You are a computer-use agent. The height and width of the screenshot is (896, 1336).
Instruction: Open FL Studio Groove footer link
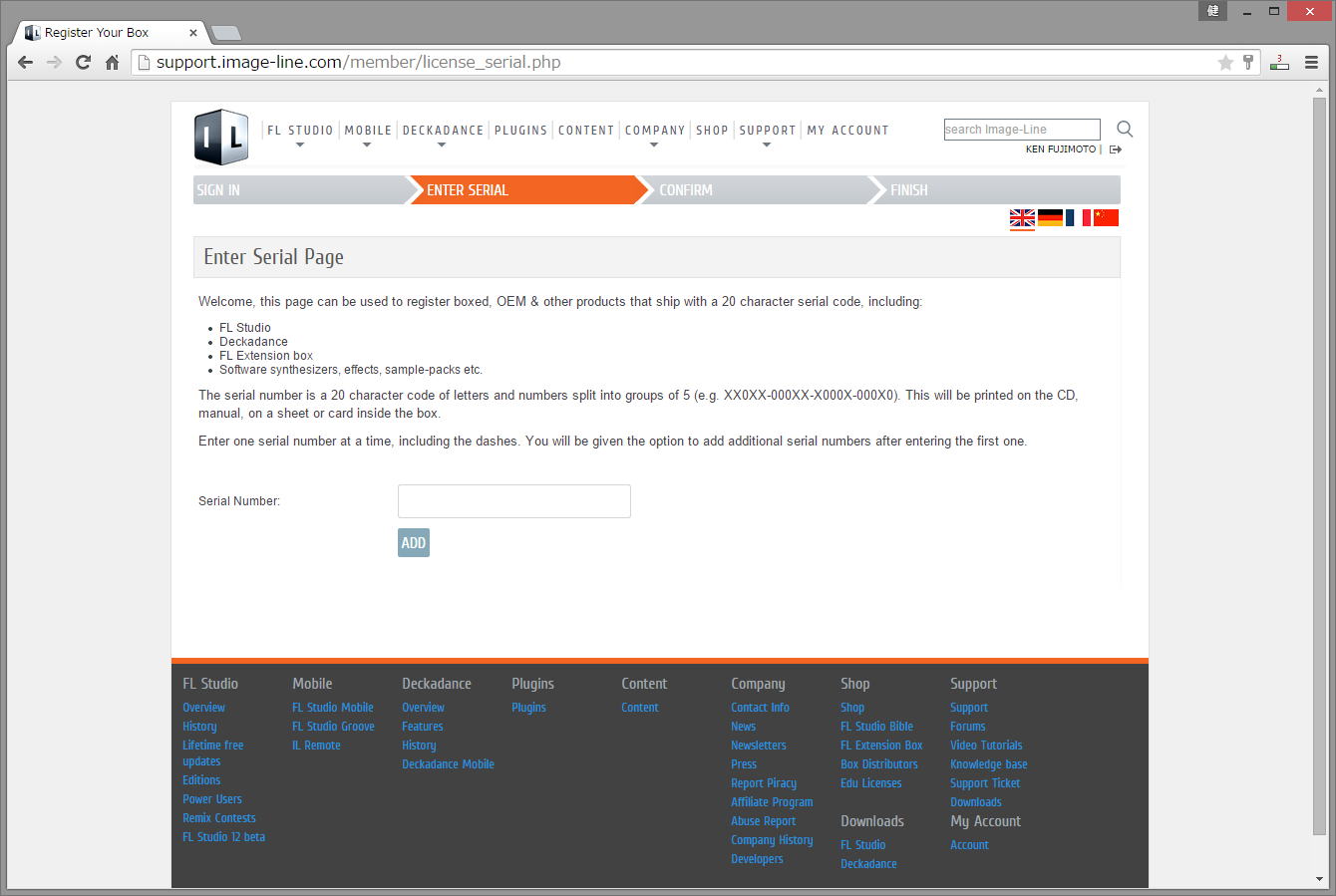(334, 727)
